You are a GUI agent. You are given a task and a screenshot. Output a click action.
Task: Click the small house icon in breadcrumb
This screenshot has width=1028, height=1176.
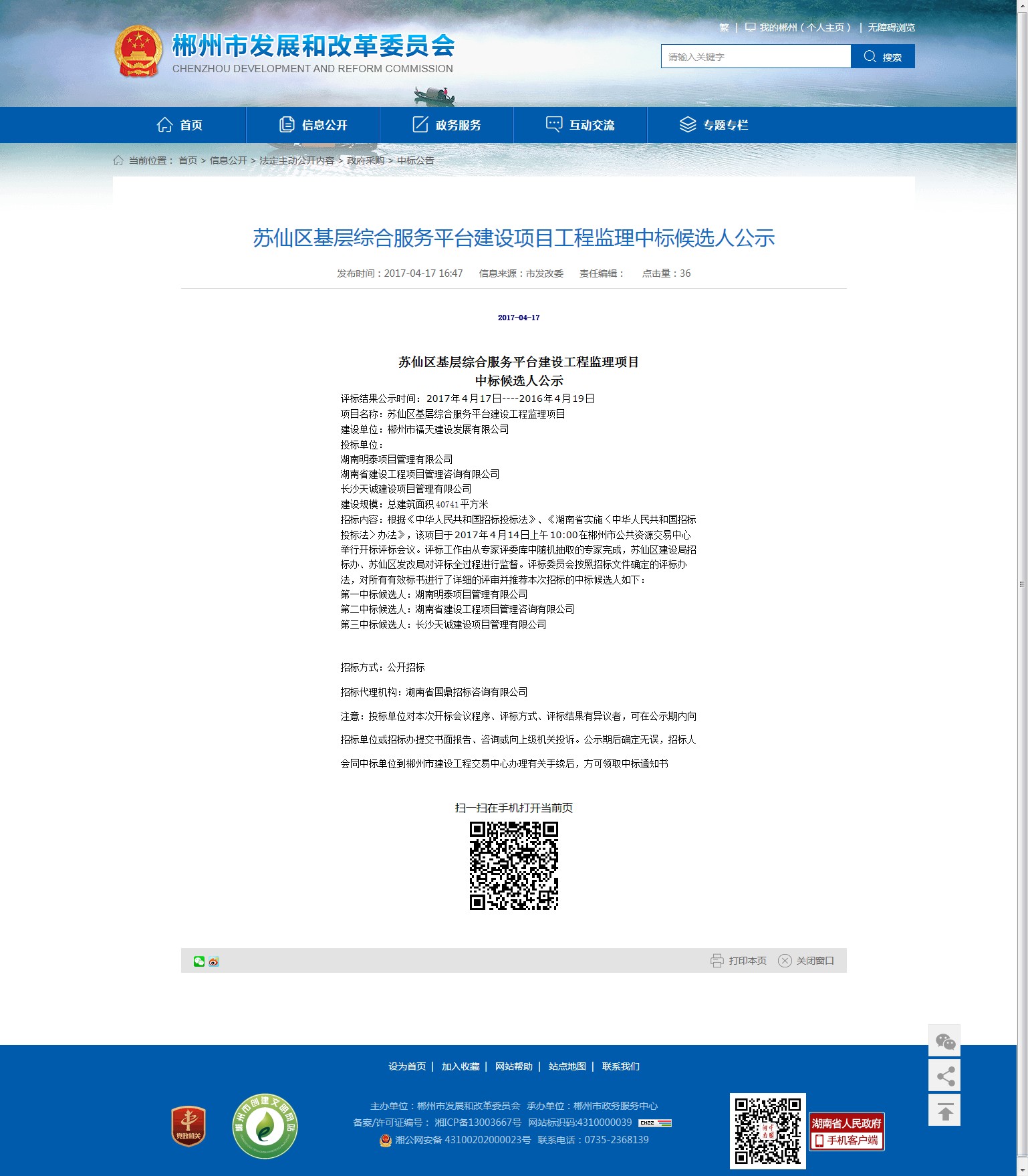coord(118,160)
